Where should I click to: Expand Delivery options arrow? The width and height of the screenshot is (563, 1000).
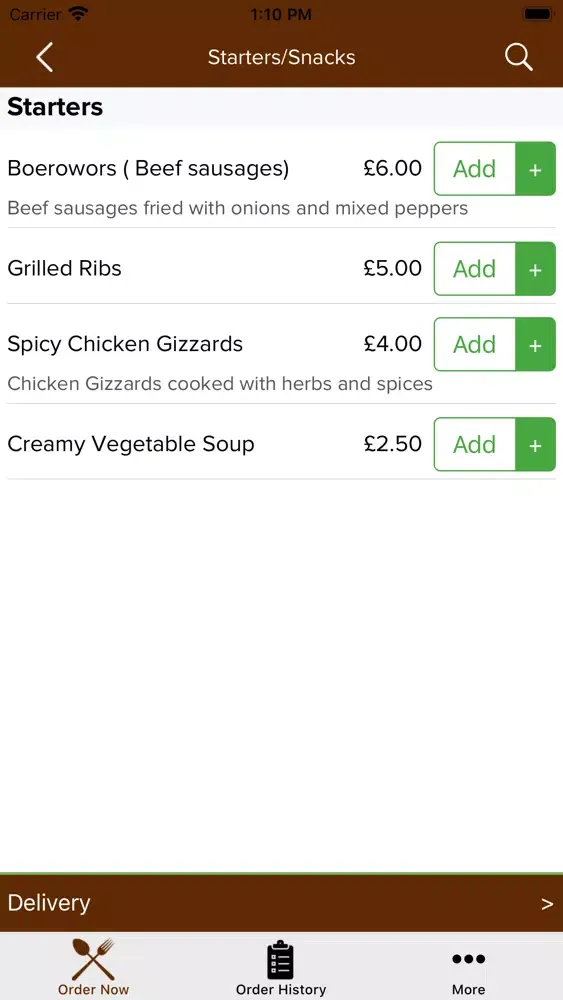(x=547, y=904)
